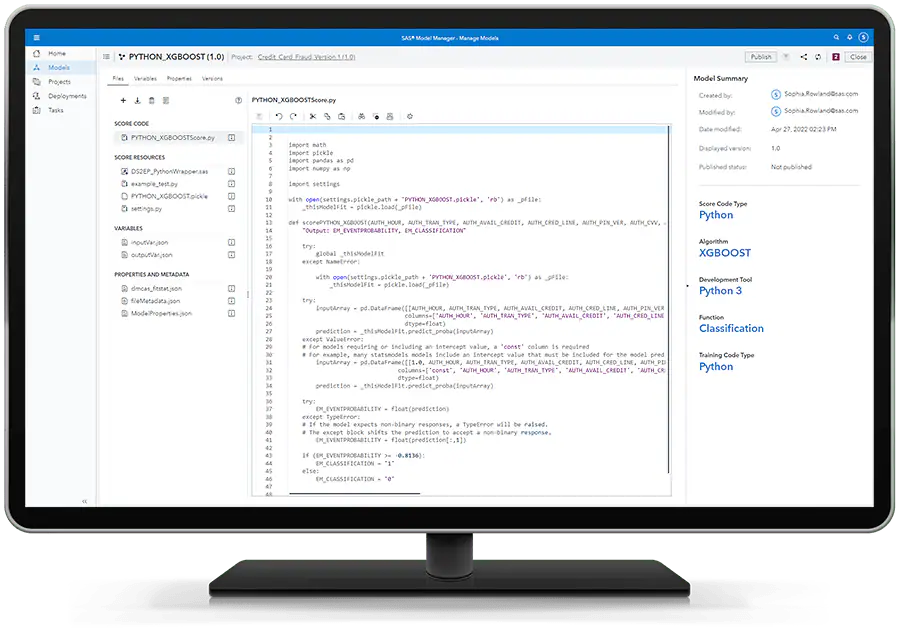
Task: Click the refresh icon near Publish
Action: 818,57
